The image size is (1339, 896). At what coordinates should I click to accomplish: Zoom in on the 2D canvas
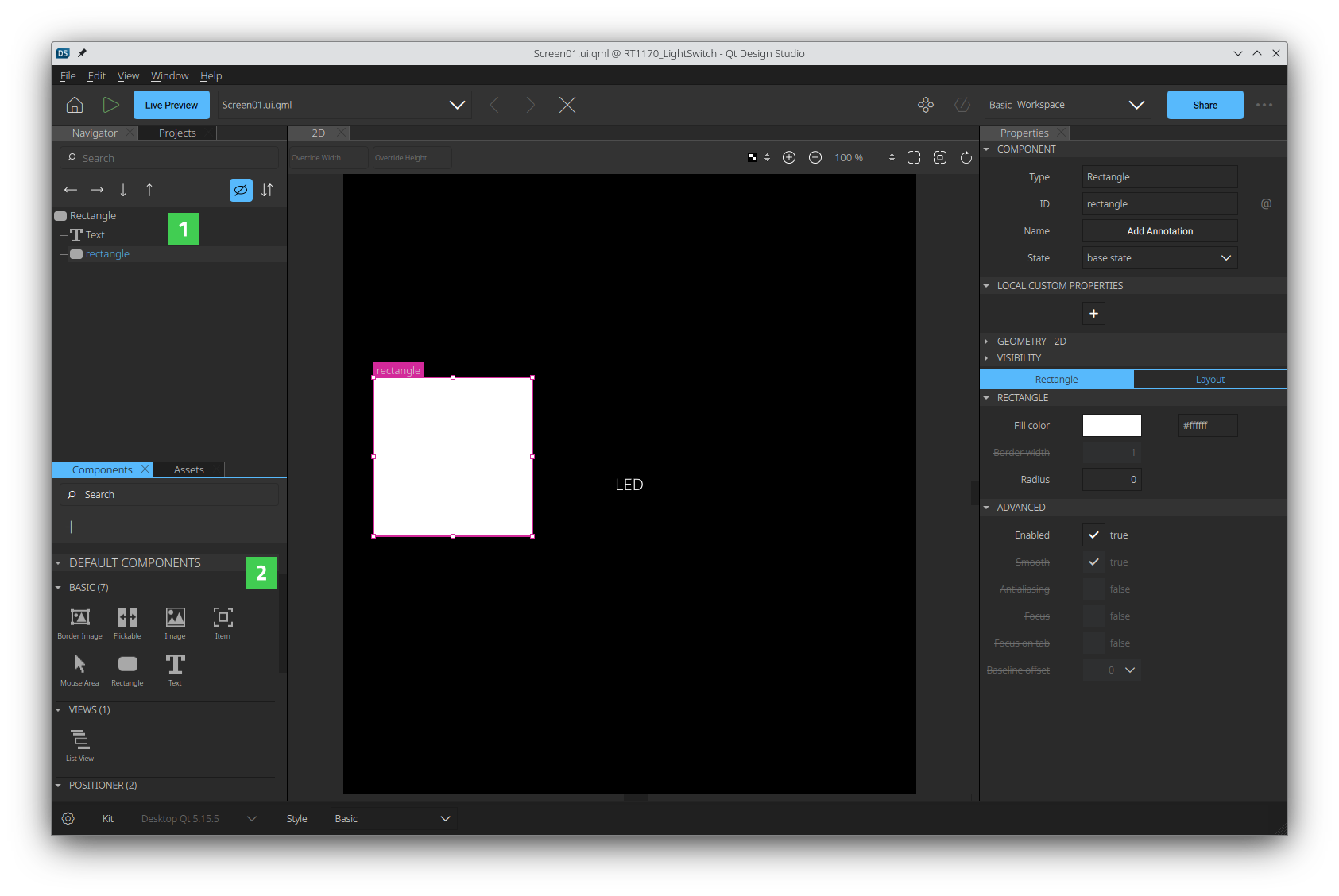click(789, 157)
